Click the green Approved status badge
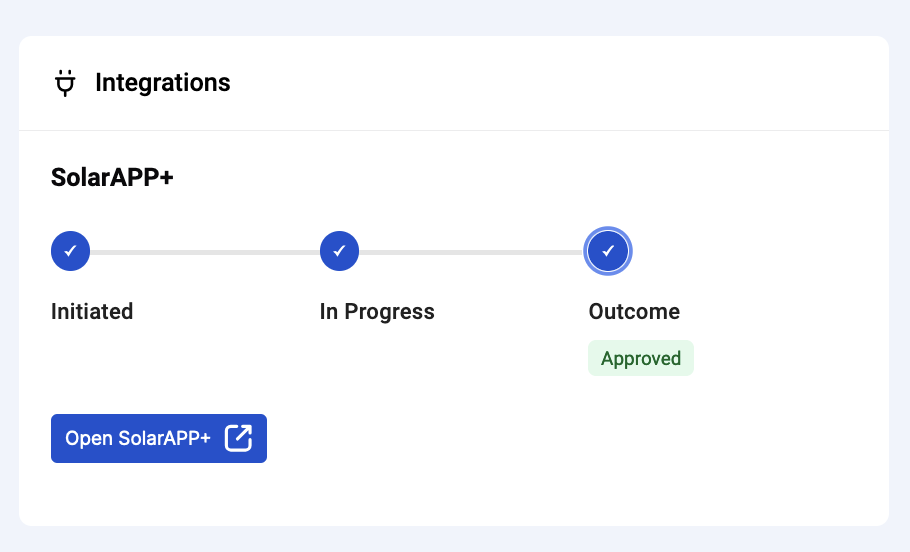Screen dimensions: 910x552 641,358
